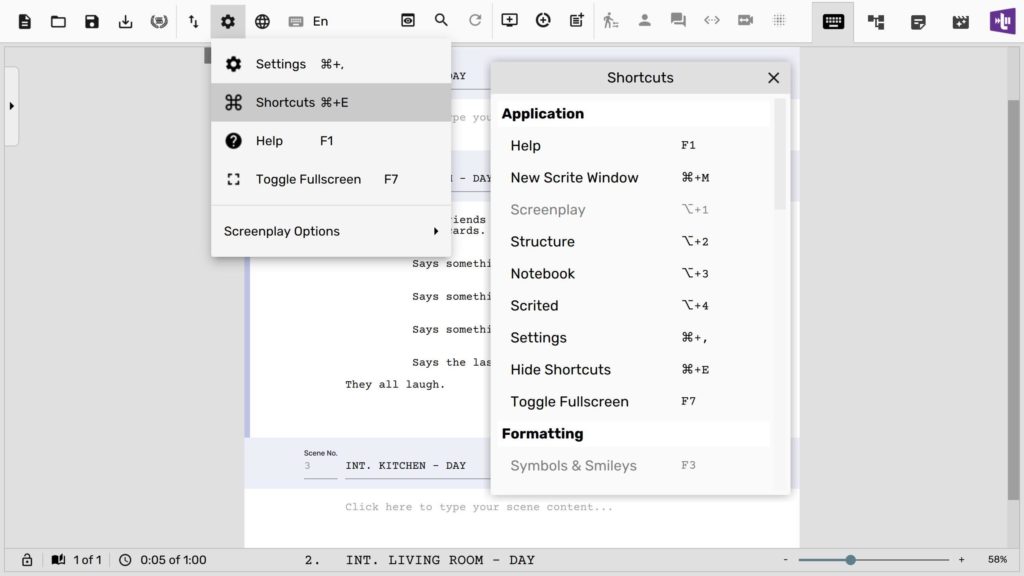The width and height of the screenshot is (1024, 576).
Task: Save the current screenplay
Action: coord(92,20)
